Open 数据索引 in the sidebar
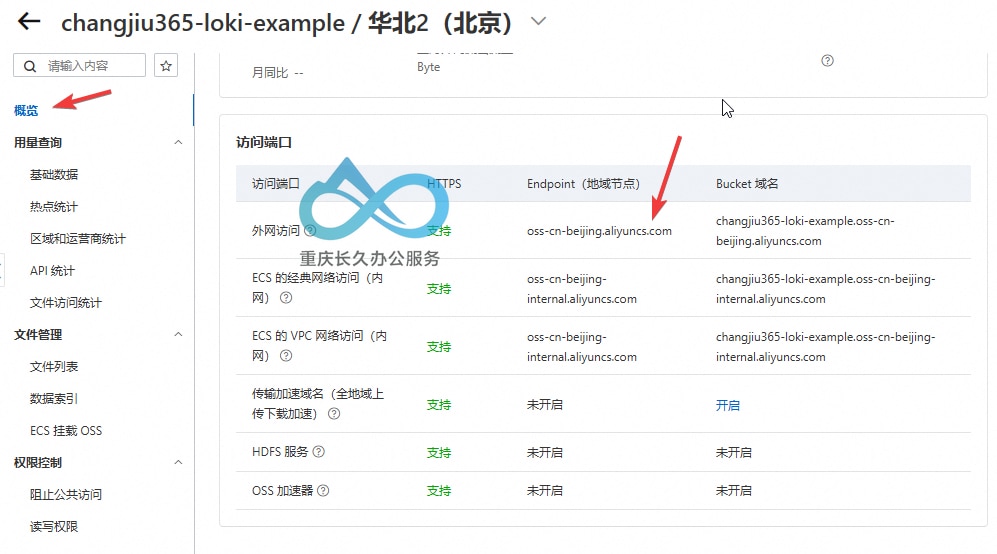997x554 pixels. tap(54, 398)
